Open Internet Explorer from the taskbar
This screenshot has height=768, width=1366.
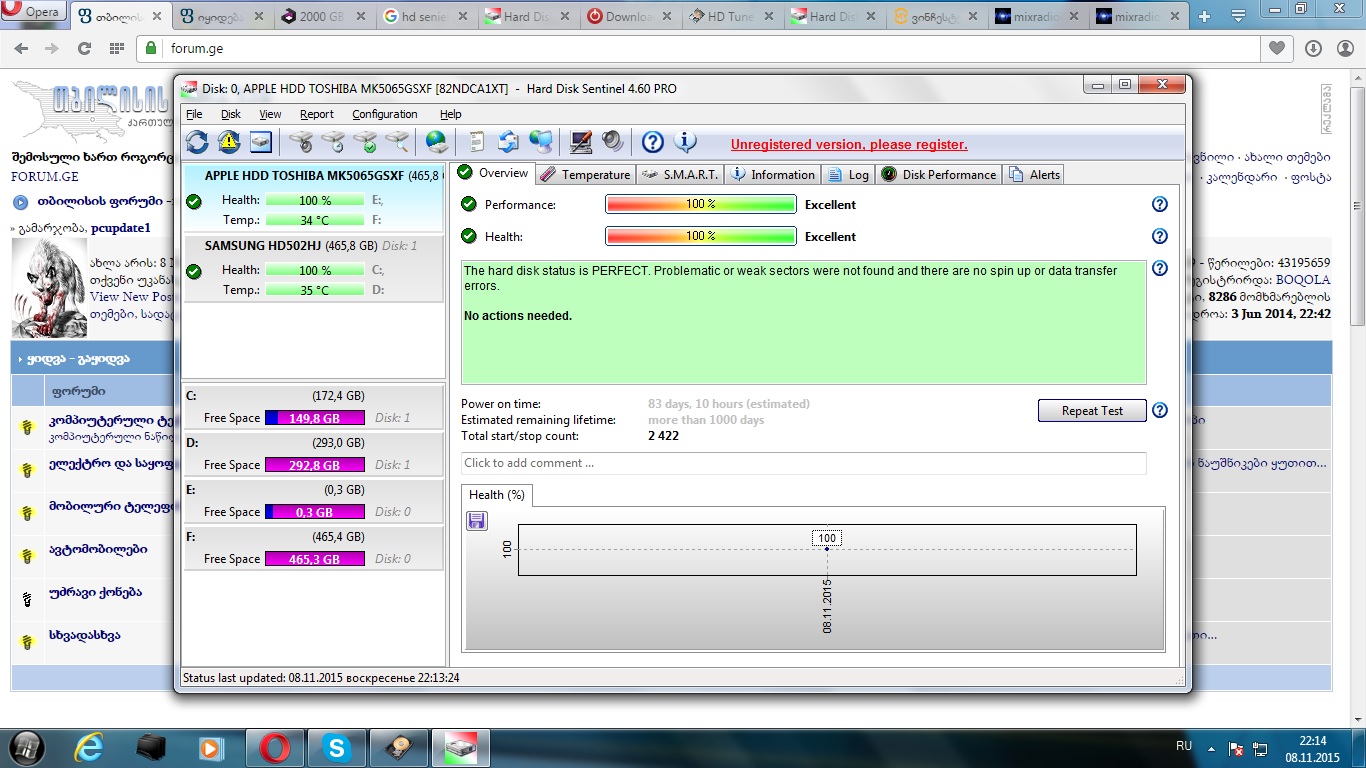[91, 748]
